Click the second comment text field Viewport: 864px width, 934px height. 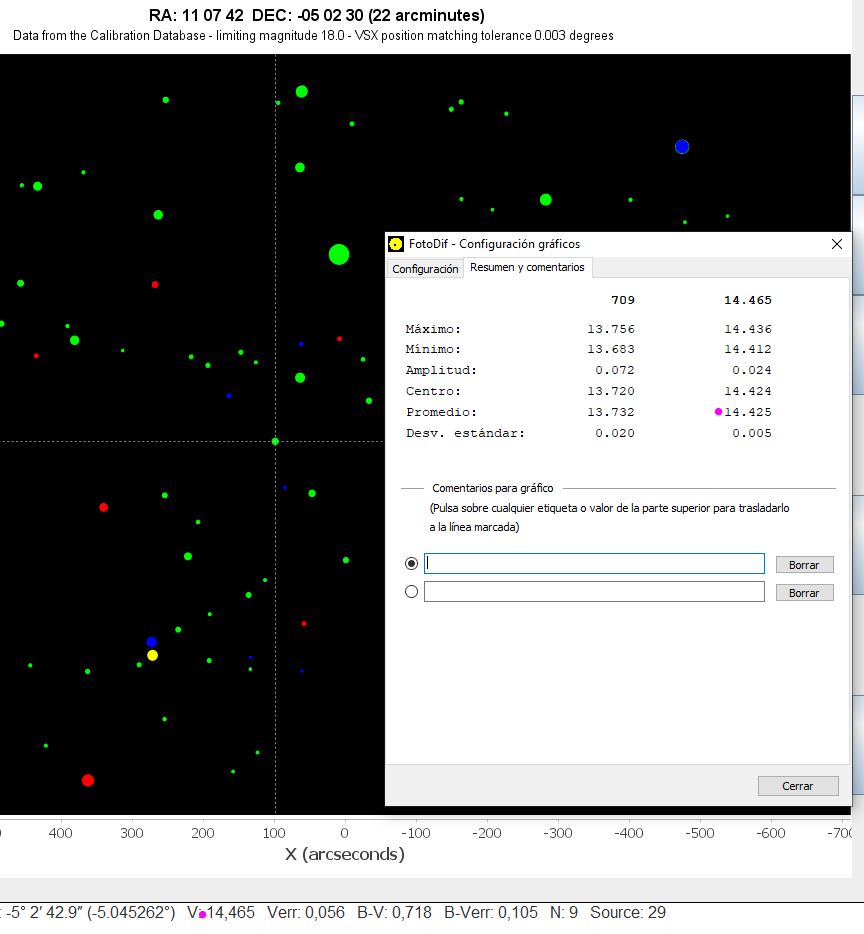(594, 591)
